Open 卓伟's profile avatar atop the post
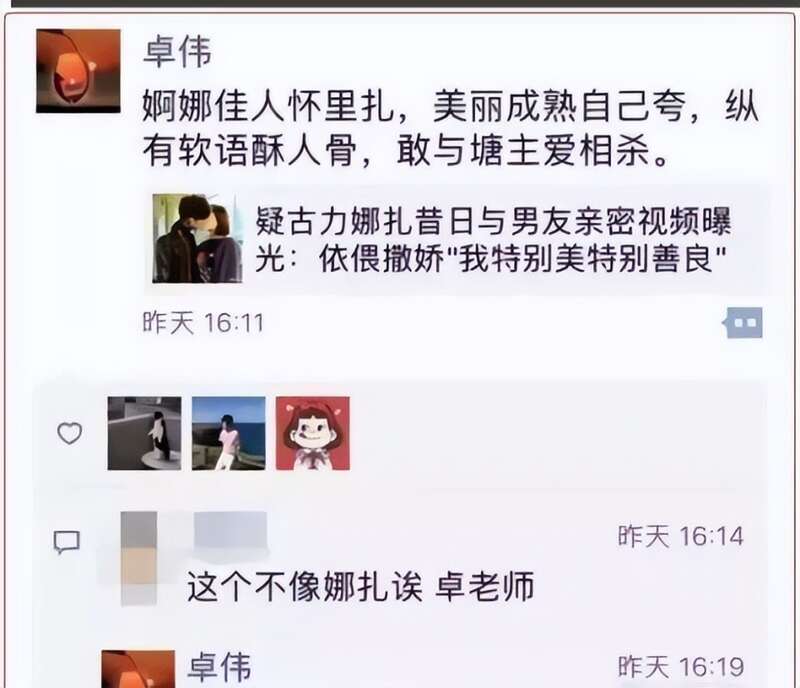800x688 pixels. coord(78,71)
